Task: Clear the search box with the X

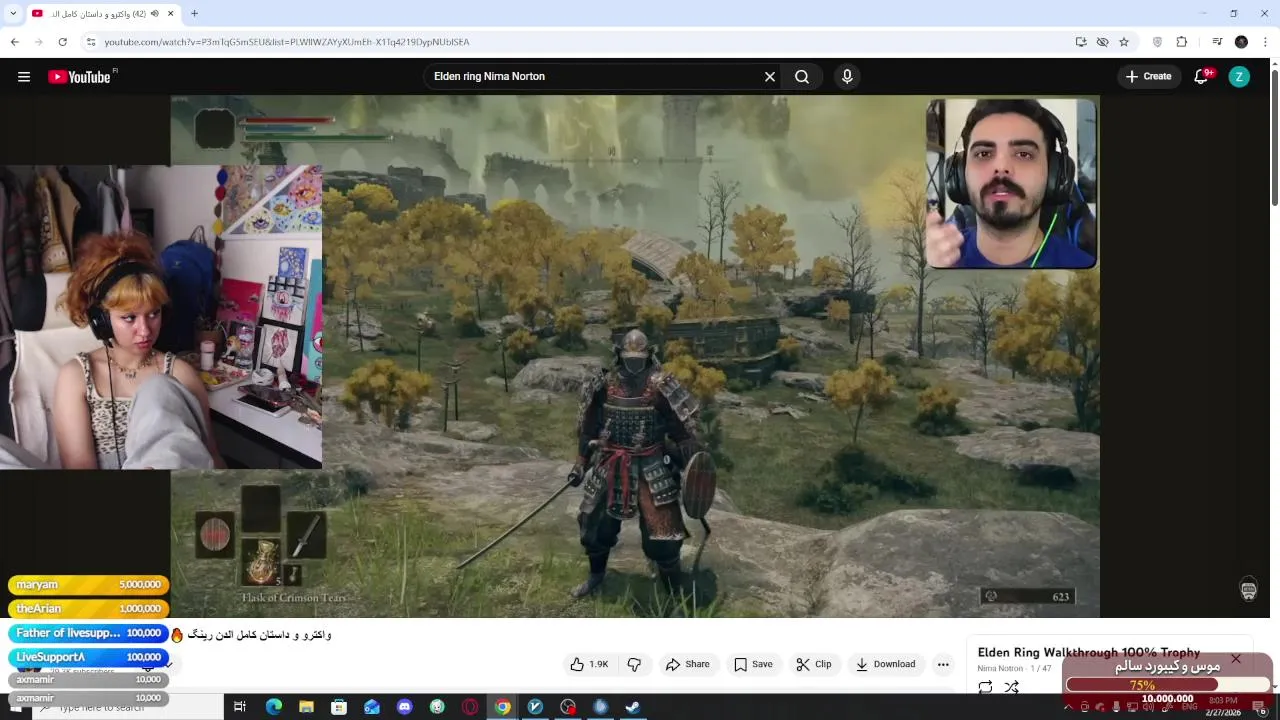Action: coord(770,77)
